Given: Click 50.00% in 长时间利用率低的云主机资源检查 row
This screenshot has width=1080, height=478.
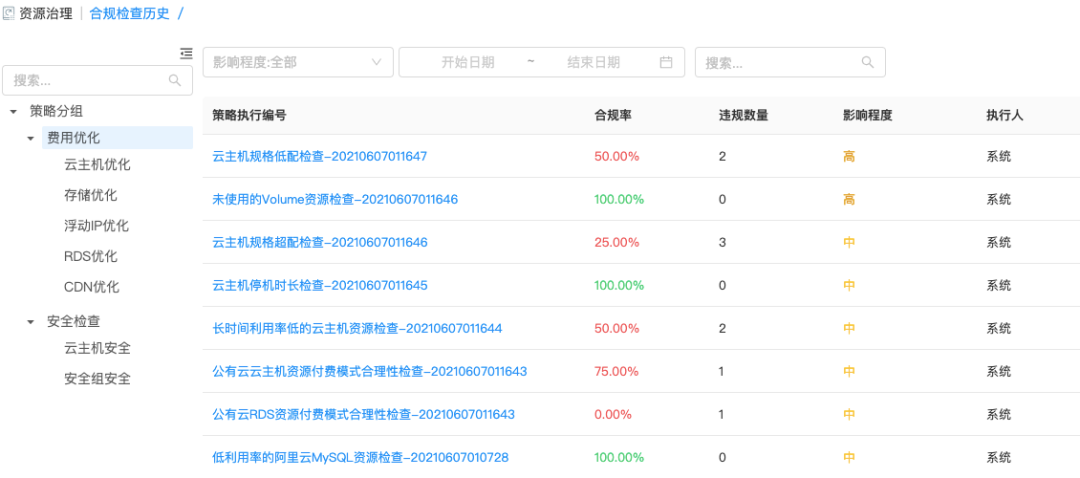Looking at the screenshot, I should pos(616,329).
